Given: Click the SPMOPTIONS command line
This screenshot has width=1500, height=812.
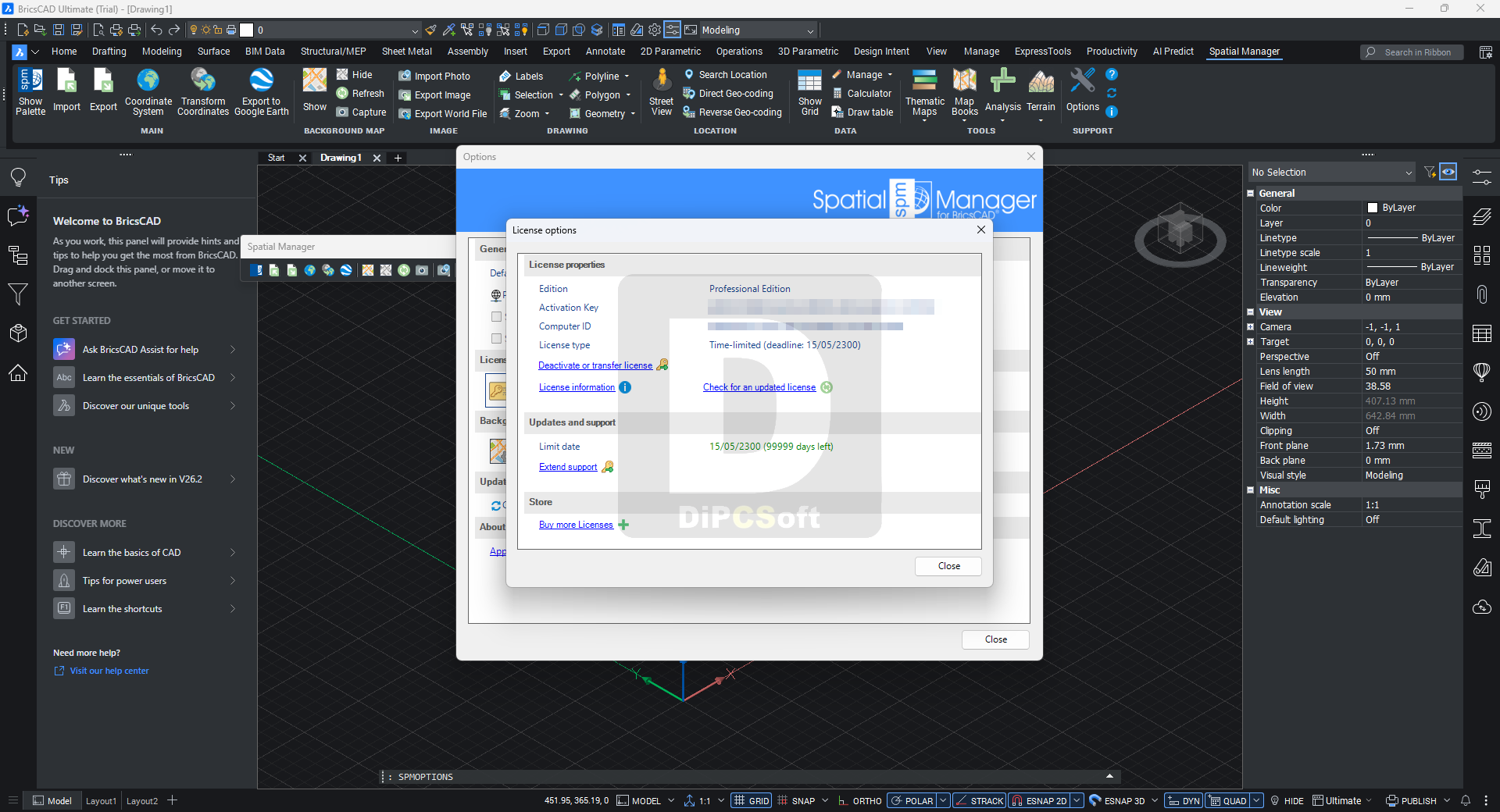Looking at the screenshot, I should pyautogui.click(x=750, y=777).
